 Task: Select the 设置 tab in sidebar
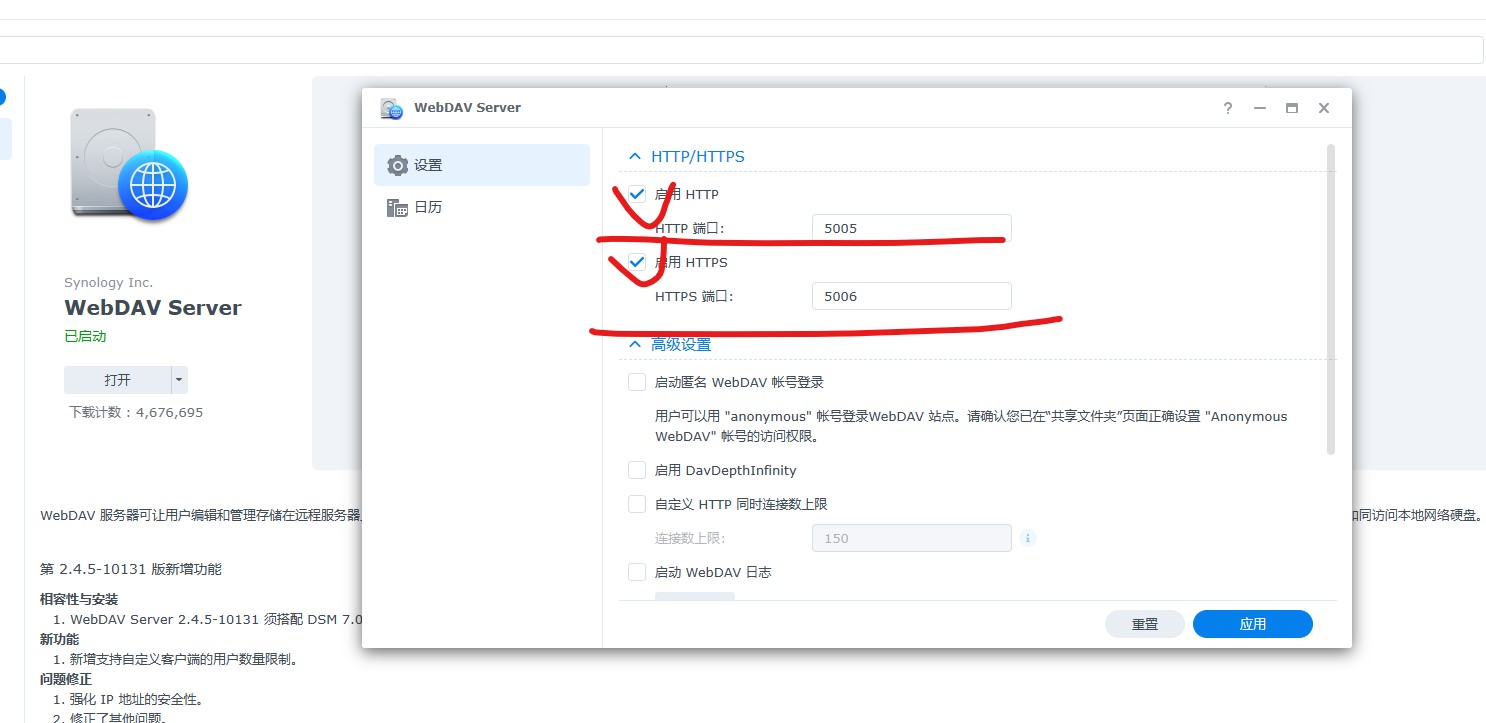pos(482,165)
